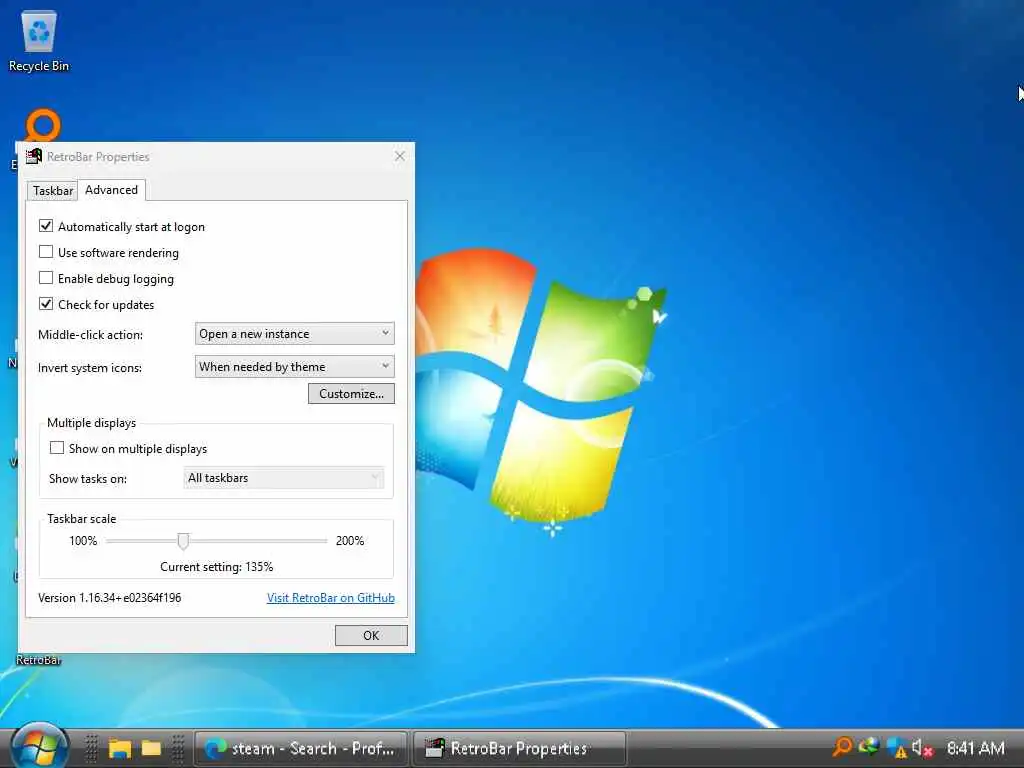Image resolution: width=1024 pixels, height=768 pixels.
Task: Click the orange magnifier tray icon
Action: pyautogui.click(x=842, y=747)
